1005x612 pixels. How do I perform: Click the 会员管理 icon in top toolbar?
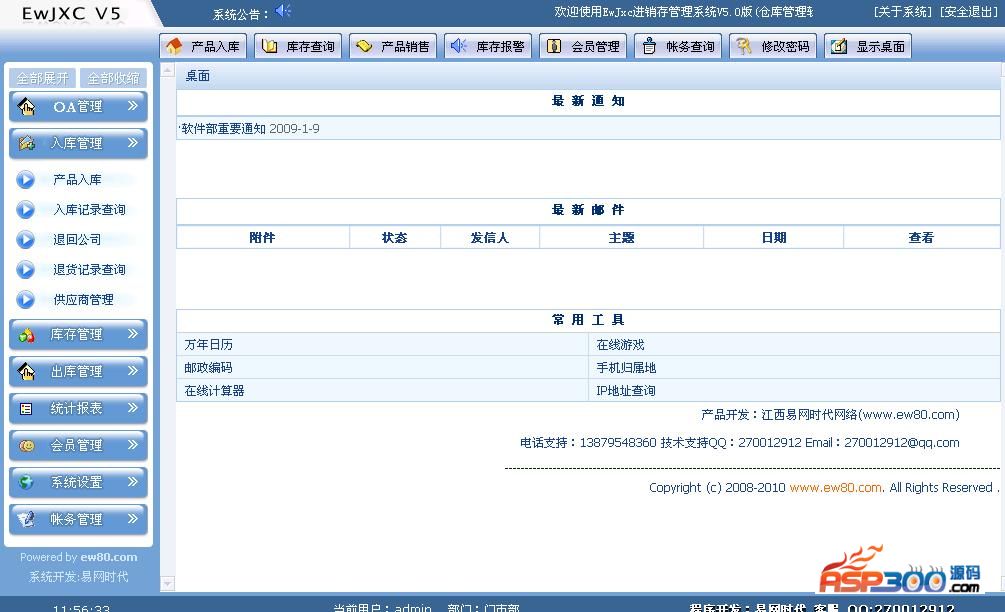pos(553,47)
